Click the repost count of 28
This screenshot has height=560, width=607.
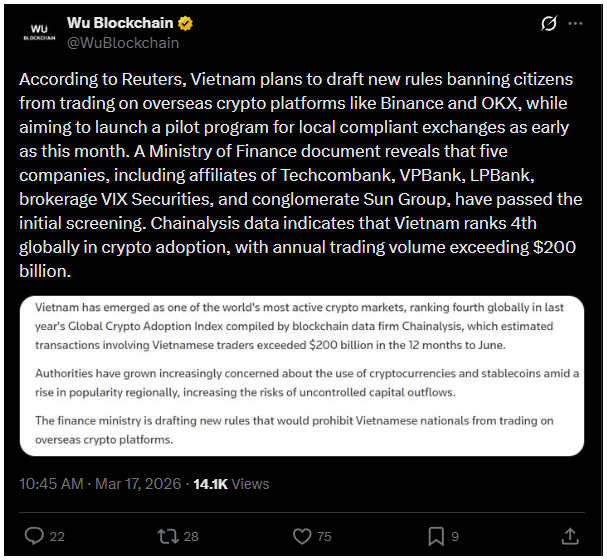point(192,537)
